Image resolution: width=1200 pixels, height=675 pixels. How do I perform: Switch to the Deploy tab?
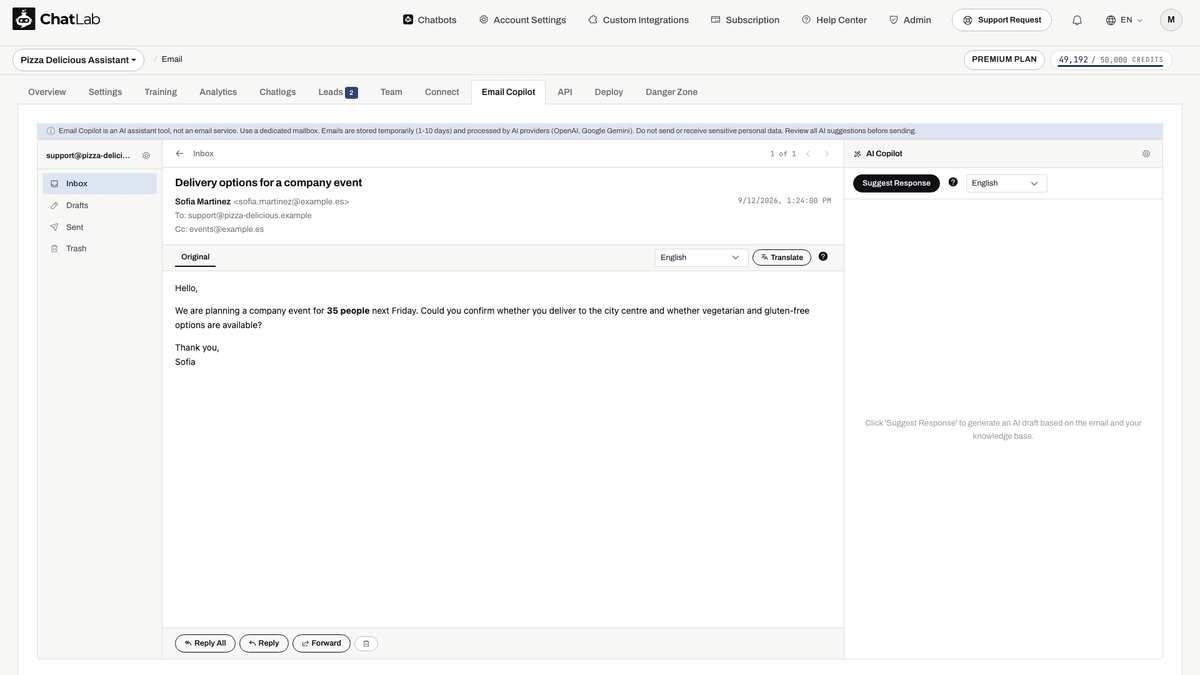click(x=609, y=92)
